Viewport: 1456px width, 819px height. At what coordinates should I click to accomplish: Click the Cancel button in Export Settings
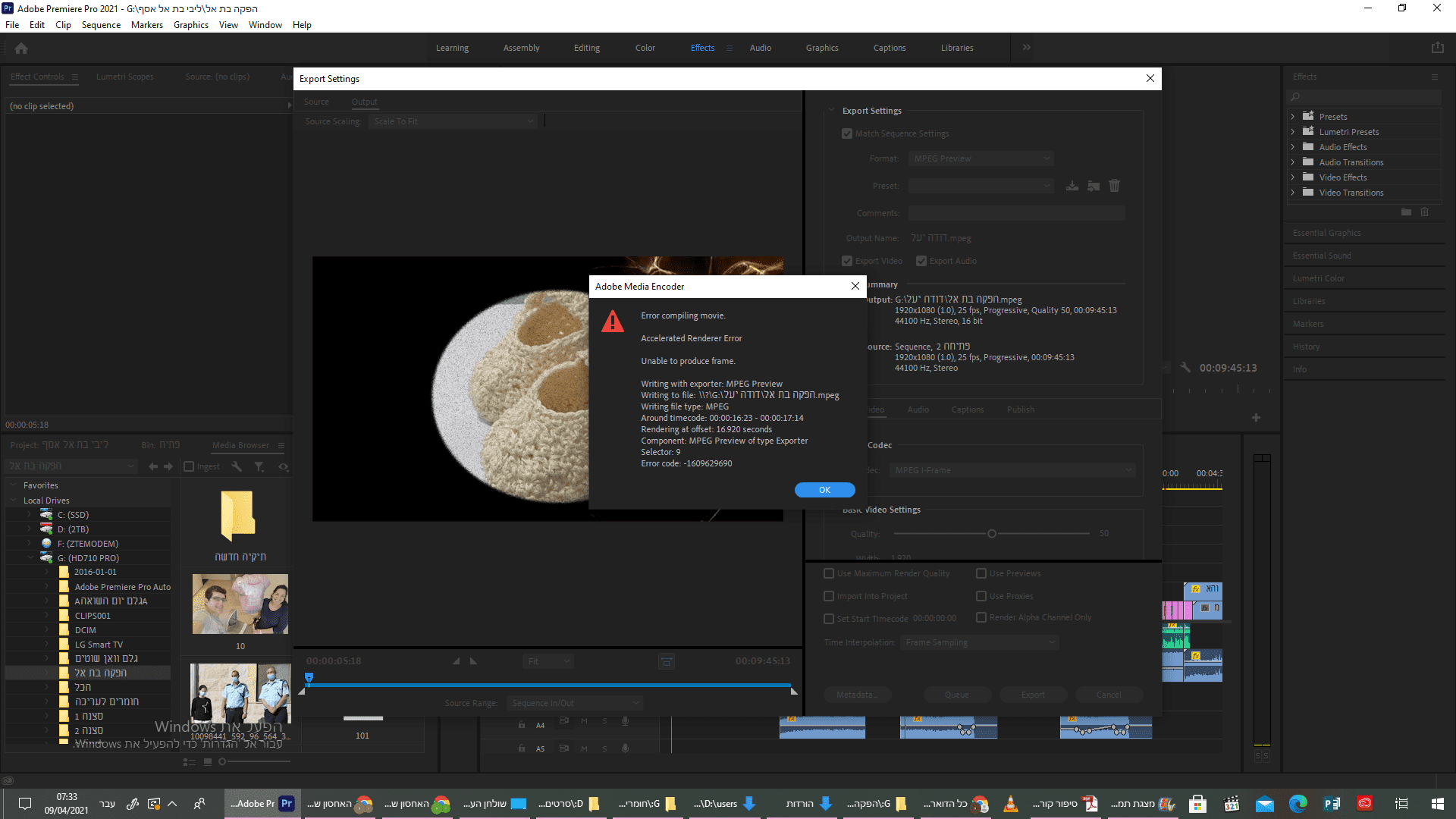point(1108,695)
